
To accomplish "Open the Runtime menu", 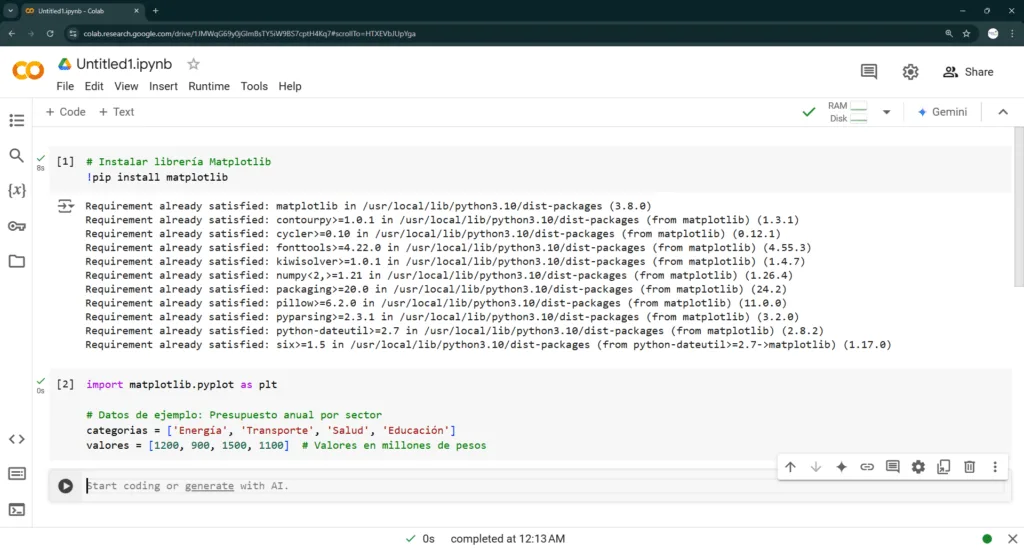I will coord(209,86).
